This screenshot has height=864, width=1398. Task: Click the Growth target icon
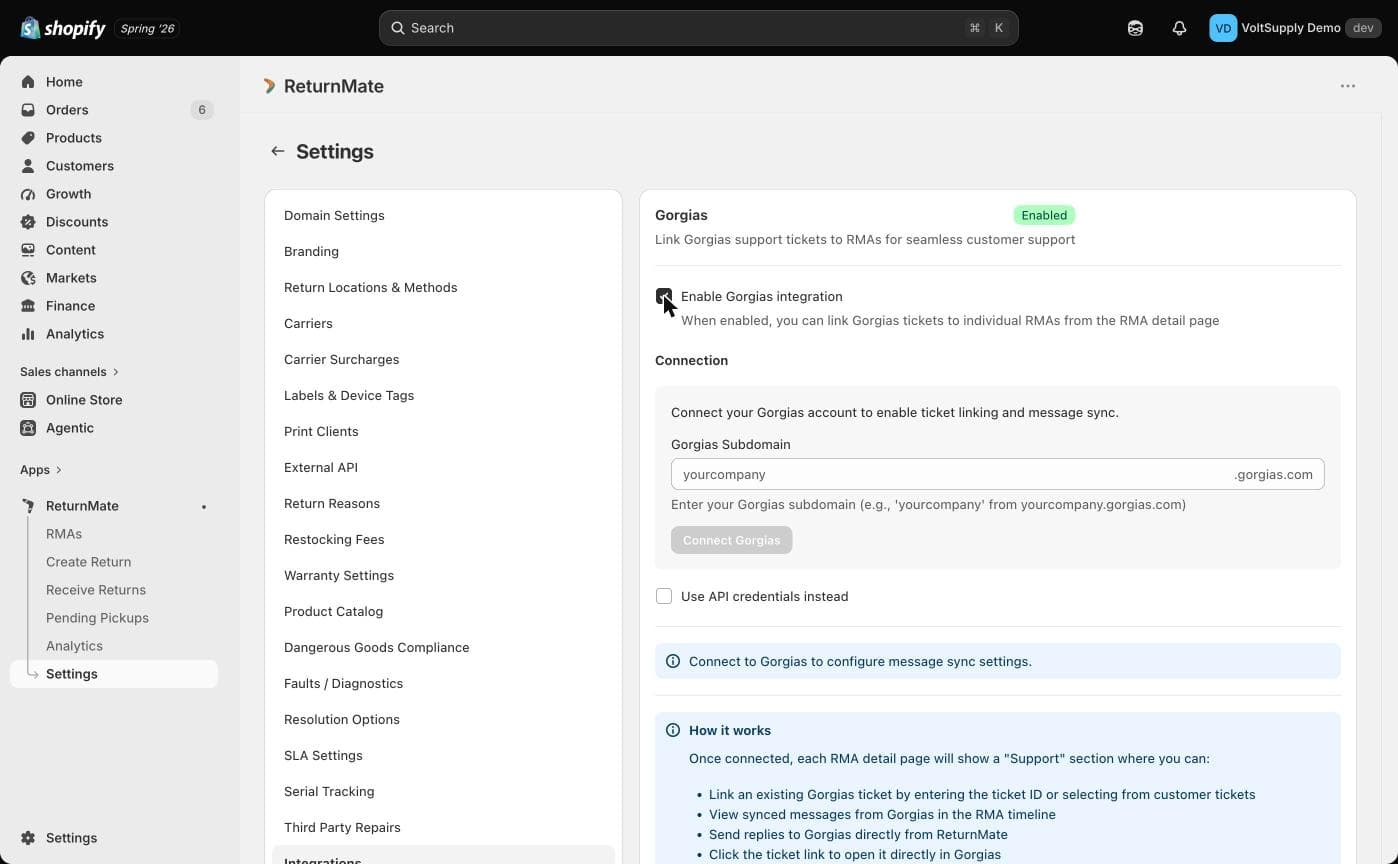pos(28,194)
